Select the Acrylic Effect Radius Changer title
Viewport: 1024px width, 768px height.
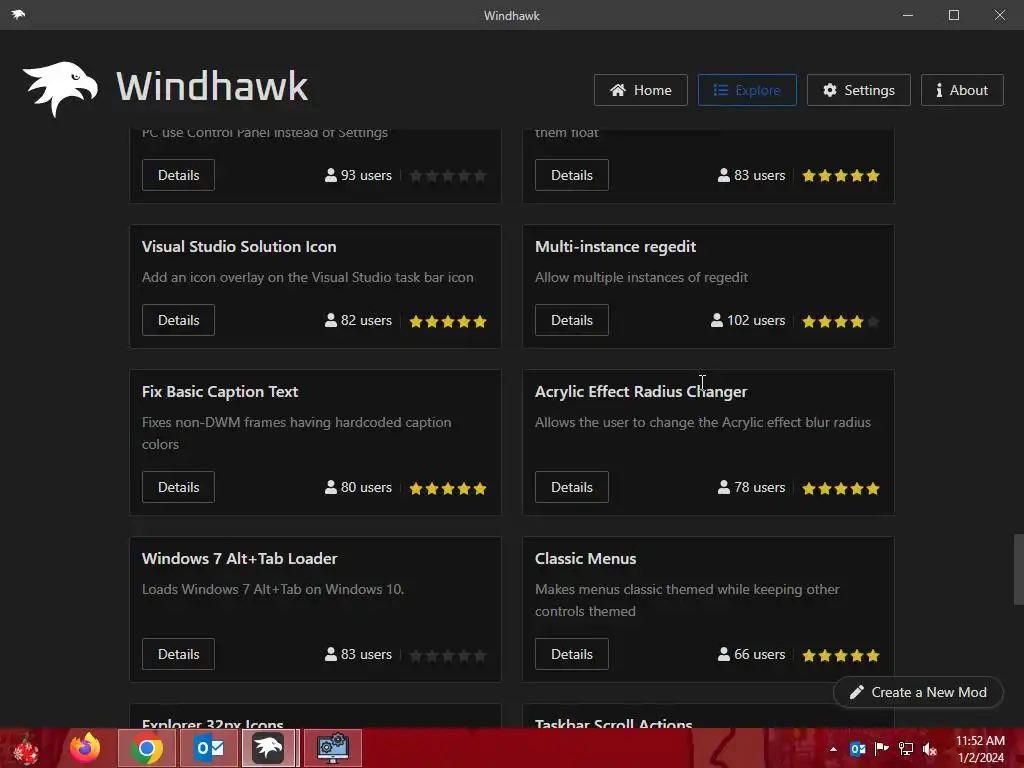pos(641,392)
